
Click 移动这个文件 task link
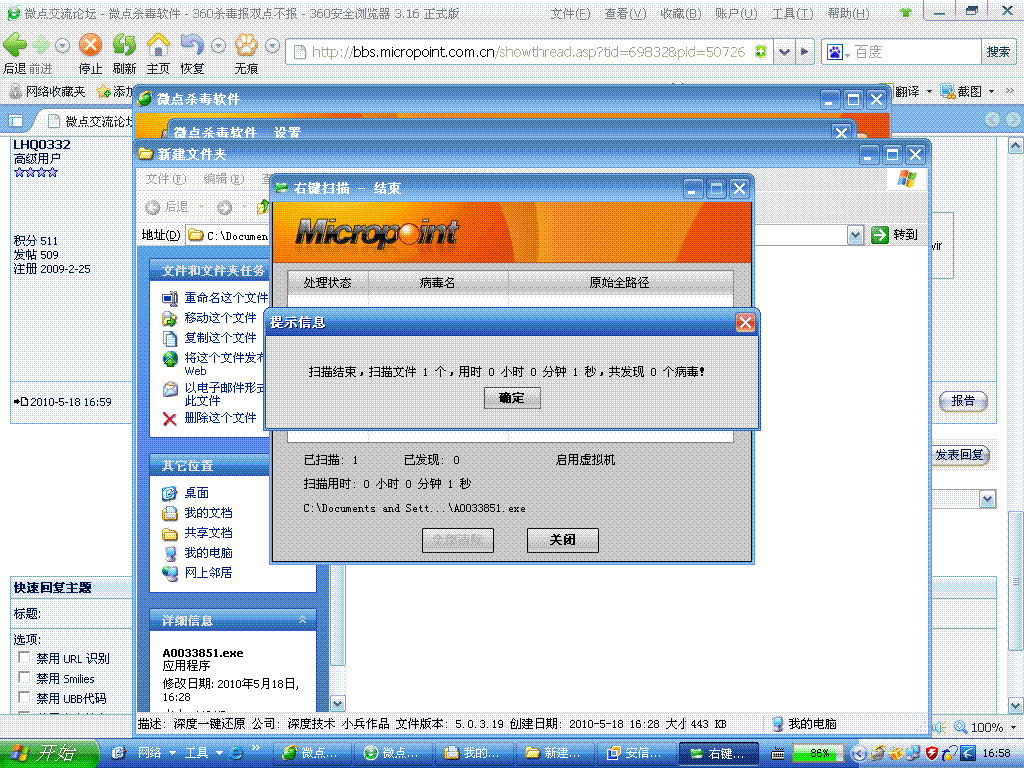[x=220, y=318]
